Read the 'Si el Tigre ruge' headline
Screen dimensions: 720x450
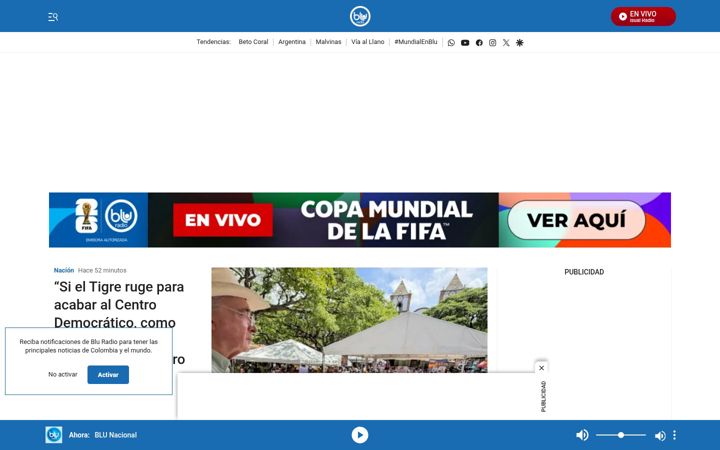pos(119,304)
